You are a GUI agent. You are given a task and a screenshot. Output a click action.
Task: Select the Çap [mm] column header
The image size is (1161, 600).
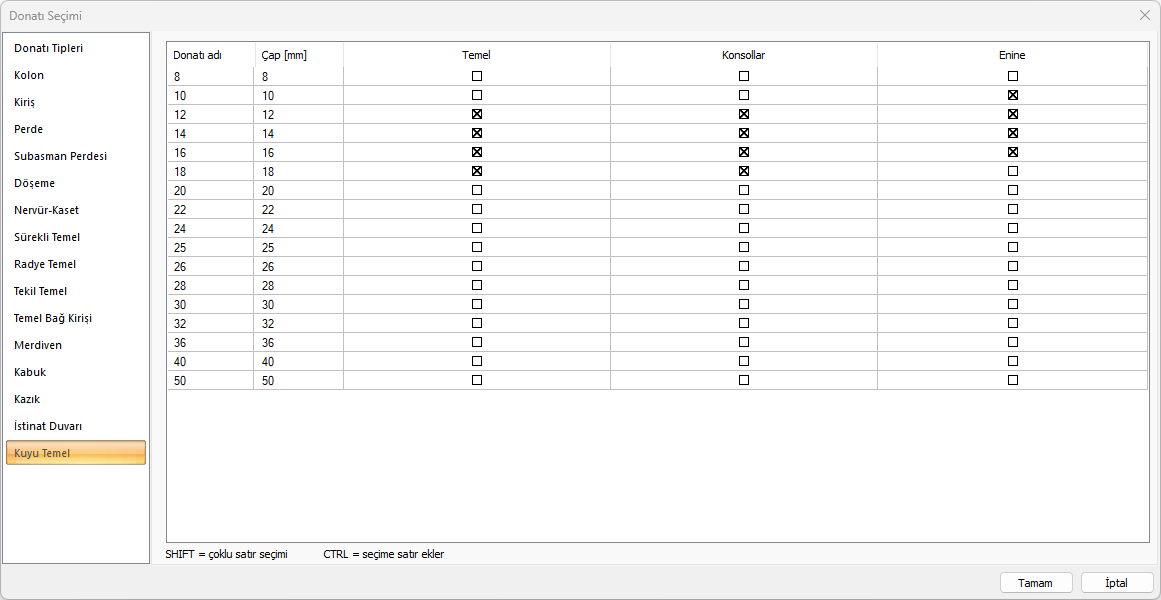click(284, 55)
